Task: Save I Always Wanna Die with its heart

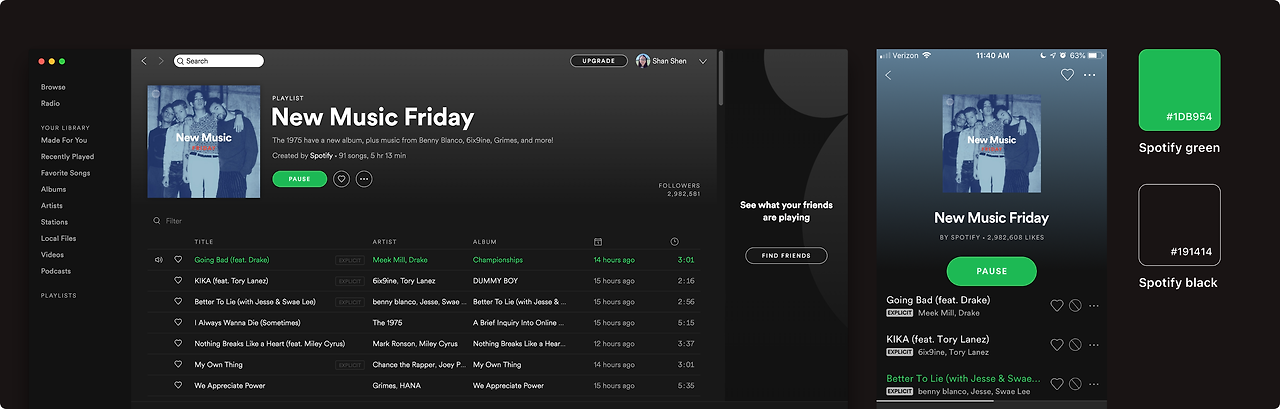Action: pos(178,323)
